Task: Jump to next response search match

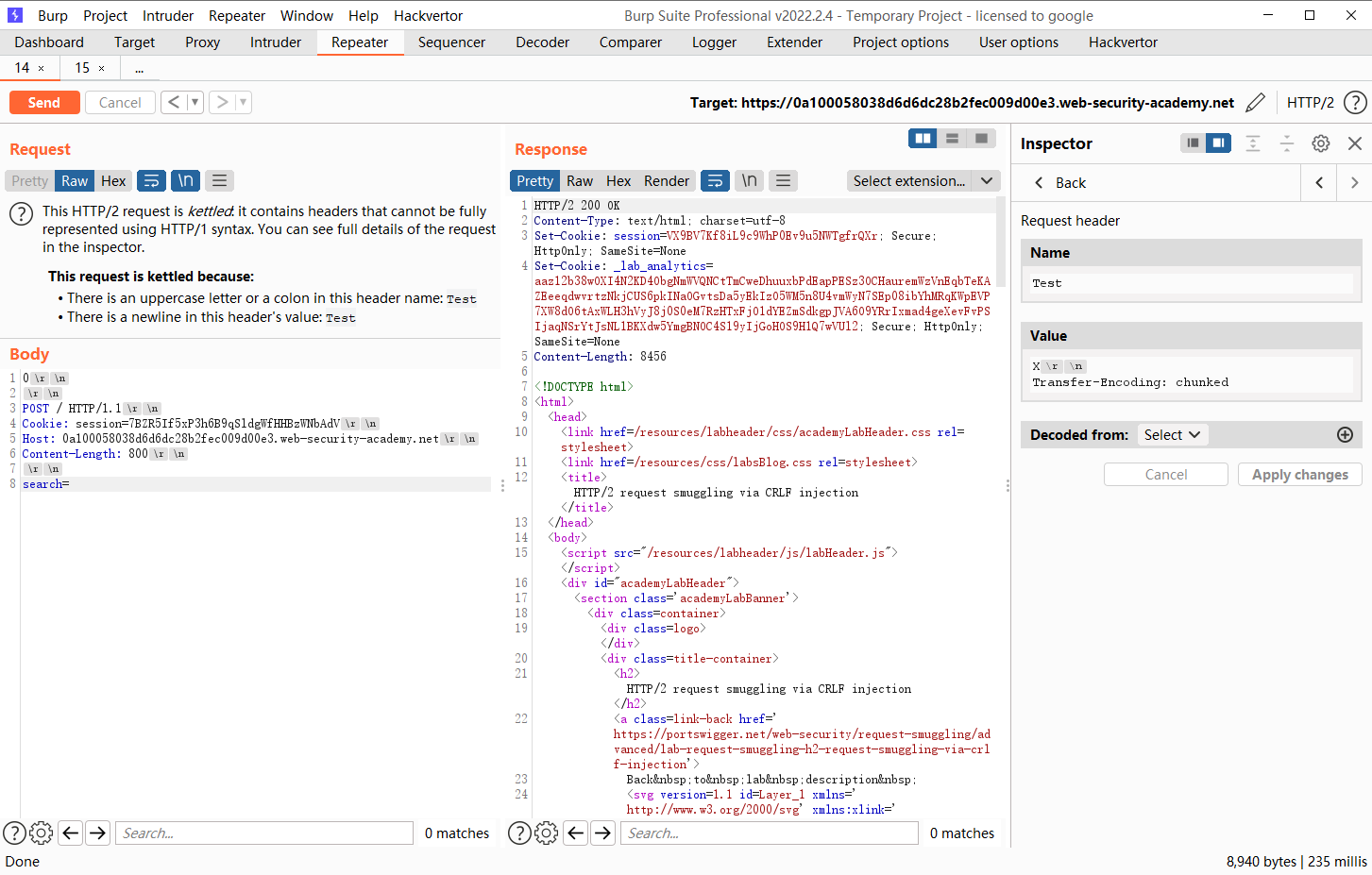Action: click(x=602, y=833)
